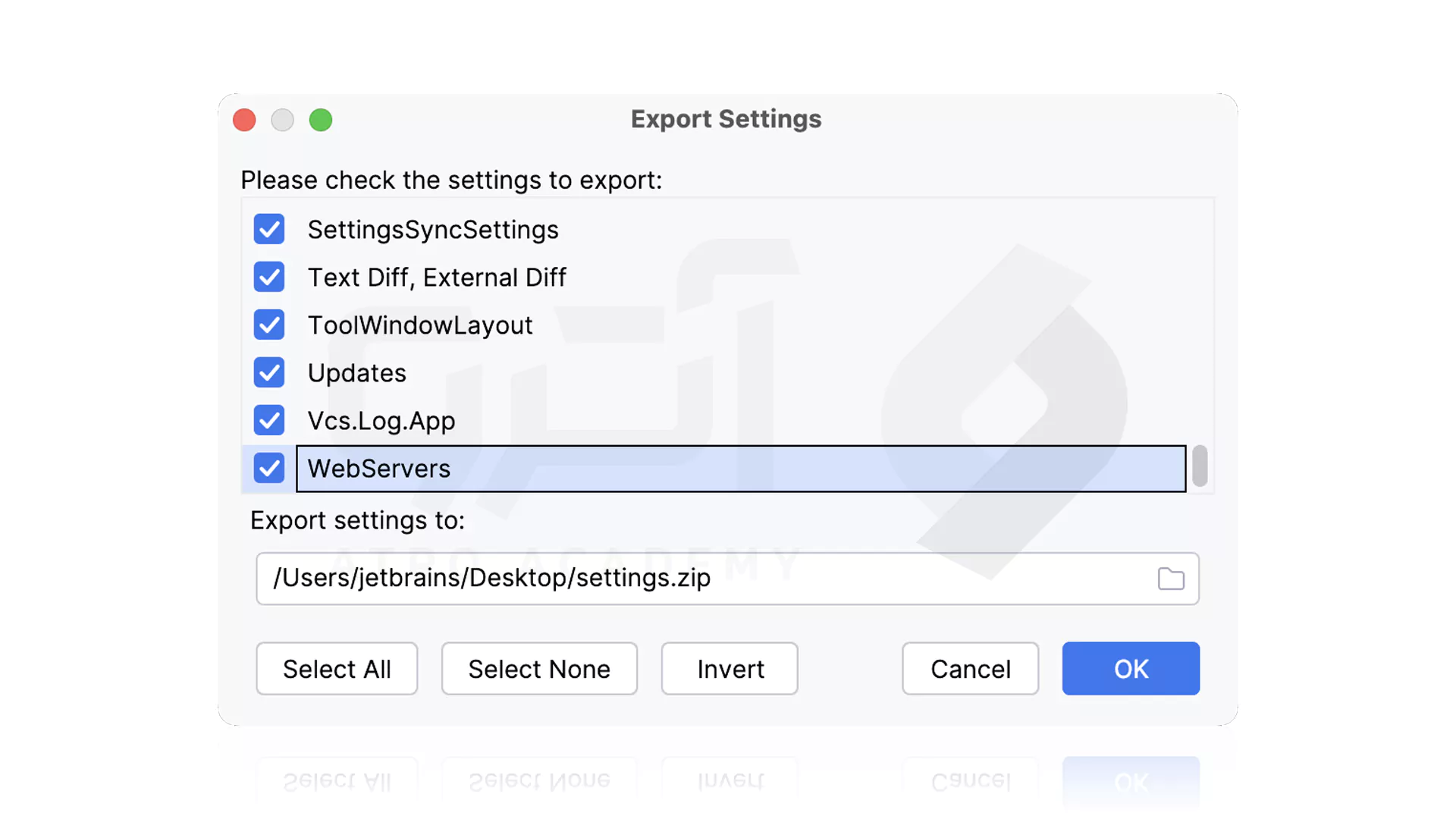
Task: Select the Vcs.Log.App row label
Action: pos(381,421)
